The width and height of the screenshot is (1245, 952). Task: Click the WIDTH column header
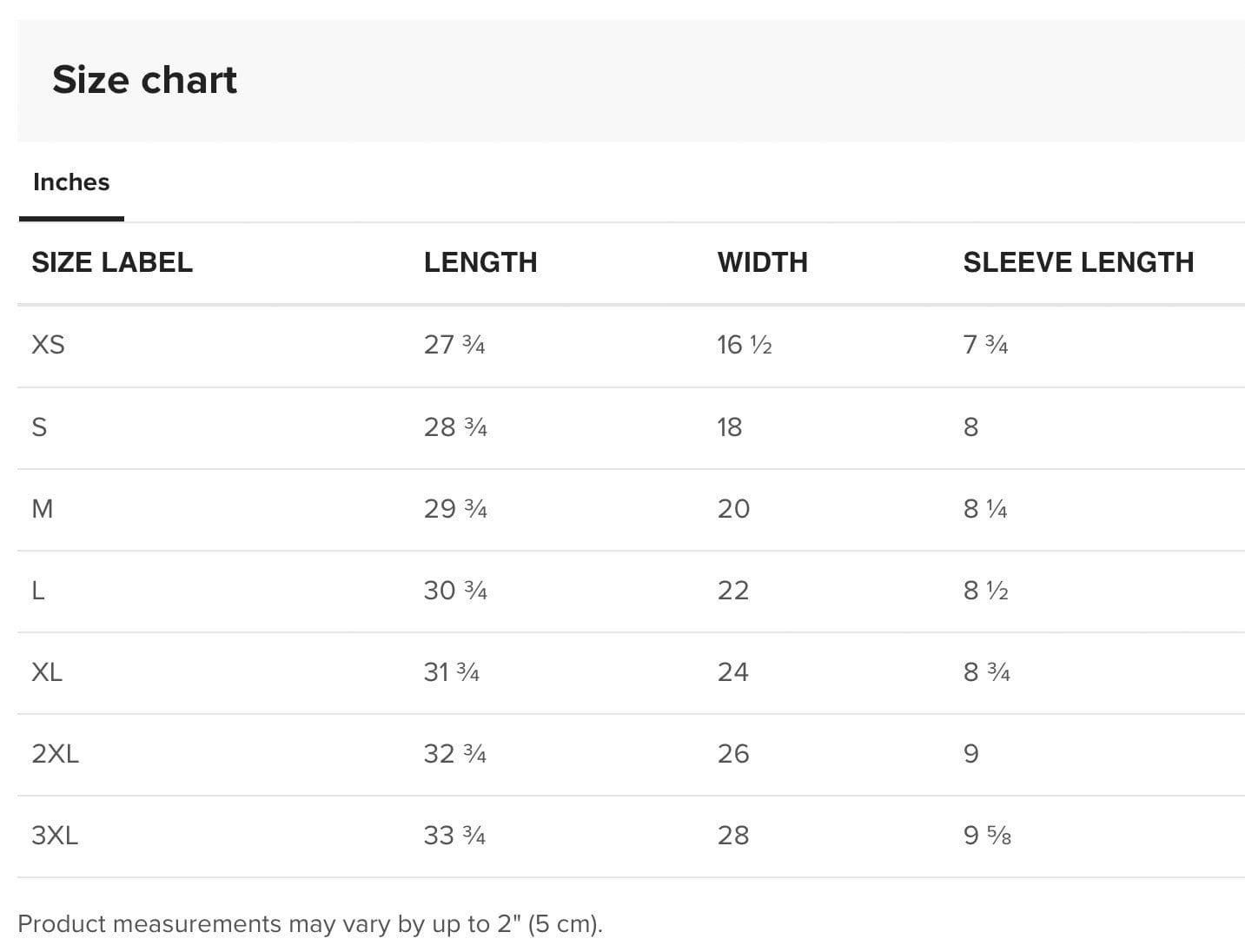pos(762,262)
